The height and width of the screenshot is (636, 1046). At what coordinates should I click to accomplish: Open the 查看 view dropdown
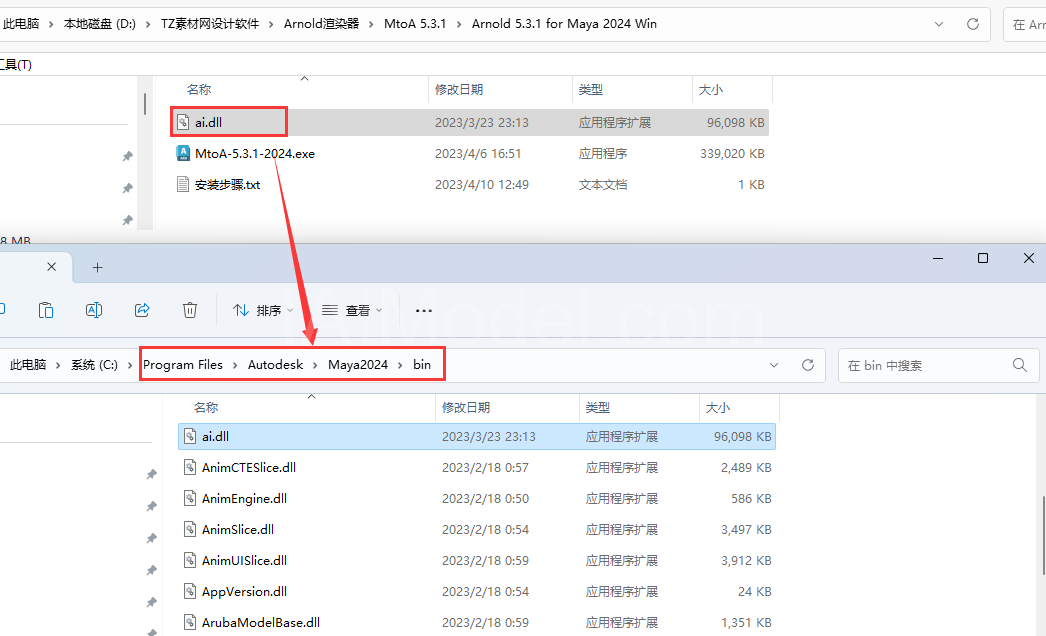point(352,310)
